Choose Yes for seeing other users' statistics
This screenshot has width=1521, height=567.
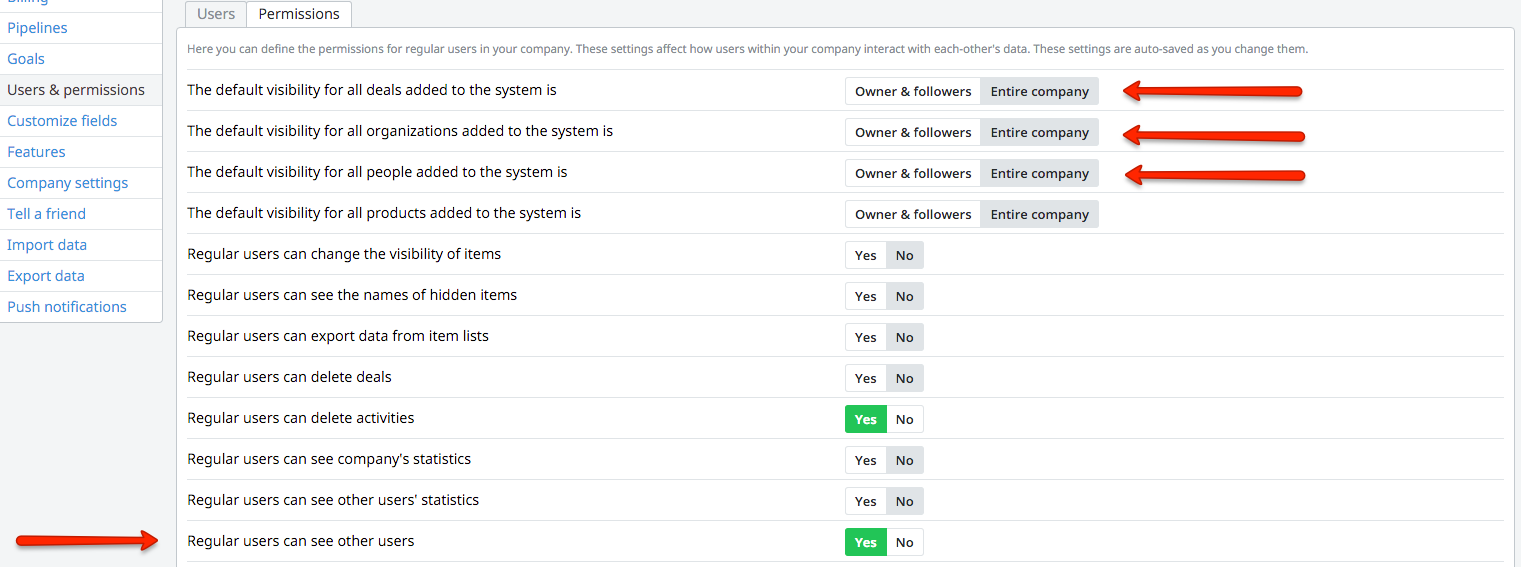tap(866, 501)
